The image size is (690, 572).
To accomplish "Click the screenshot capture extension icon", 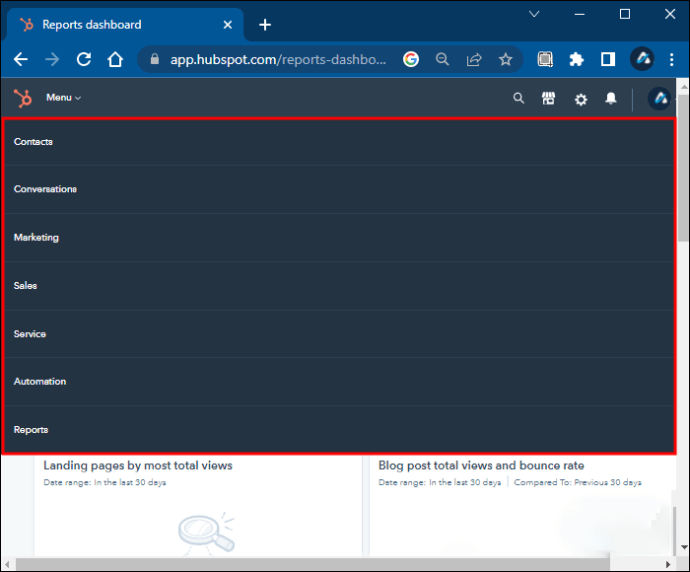I will tap(545, 59).
